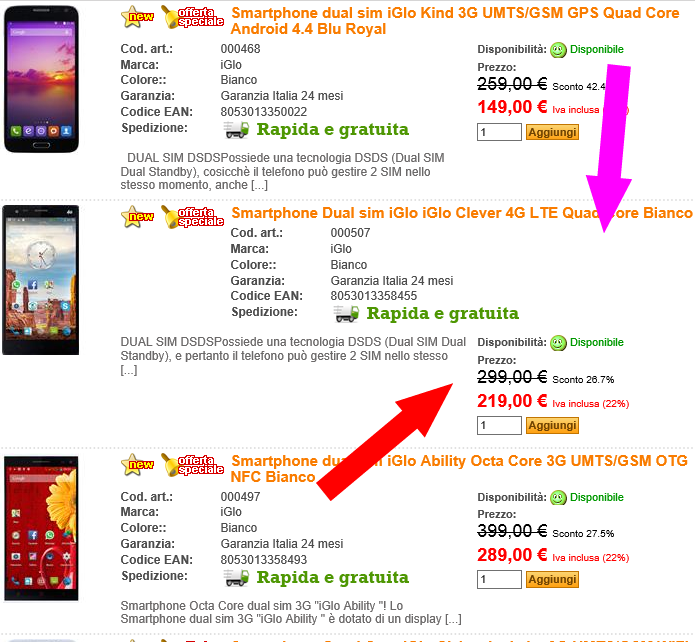Focus quantity field for iGlo Kind
This screenshot has height=642, width=695.
(499, 132)
